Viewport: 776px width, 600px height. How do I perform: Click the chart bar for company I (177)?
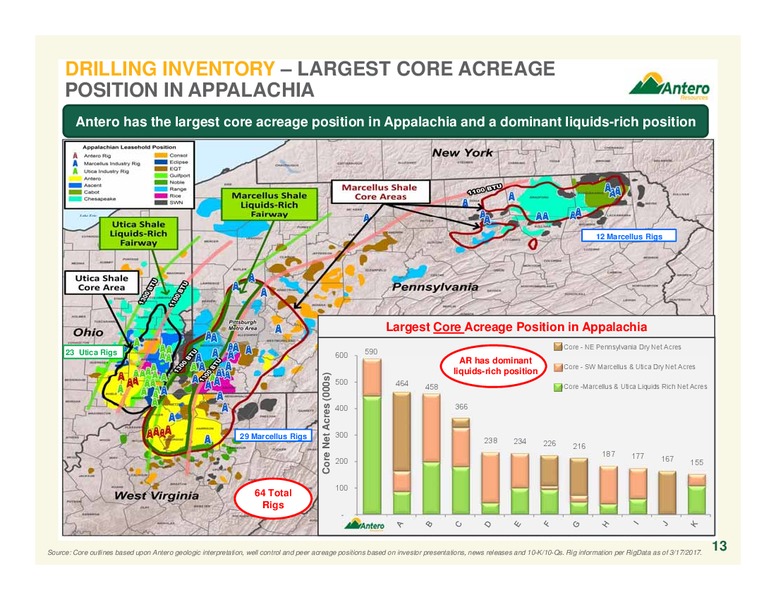click(x=638, y=491)
